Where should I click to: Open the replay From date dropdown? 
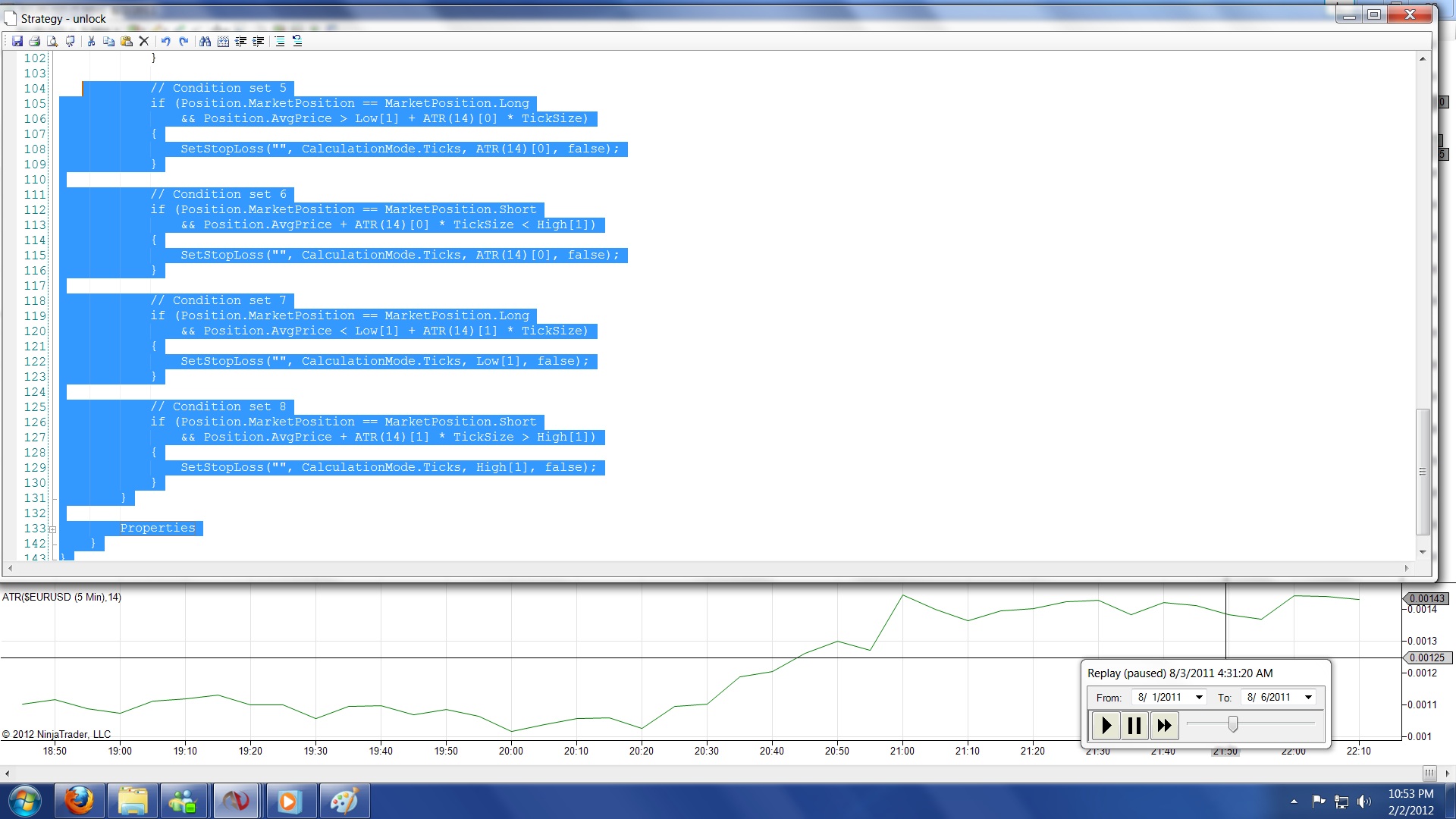click(x=1199, y=697)
